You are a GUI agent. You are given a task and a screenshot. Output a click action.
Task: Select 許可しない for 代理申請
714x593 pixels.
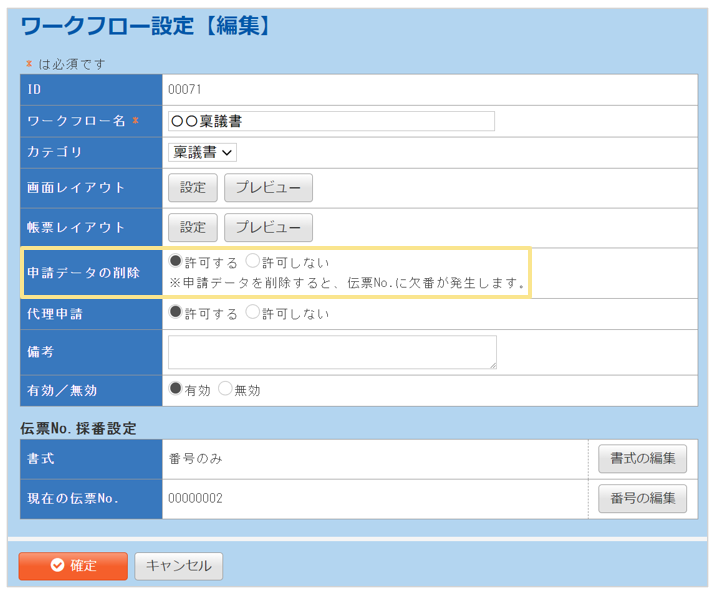(253, 313)
